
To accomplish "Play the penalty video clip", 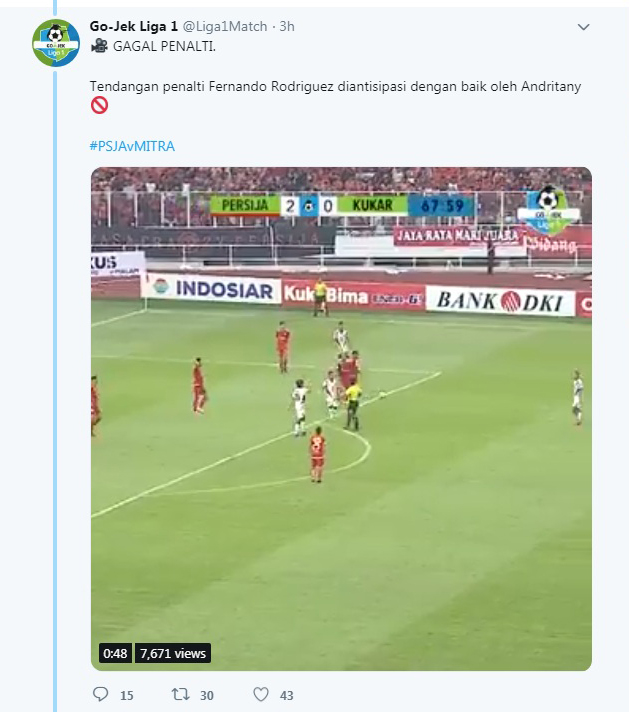I will coord(341,419).
